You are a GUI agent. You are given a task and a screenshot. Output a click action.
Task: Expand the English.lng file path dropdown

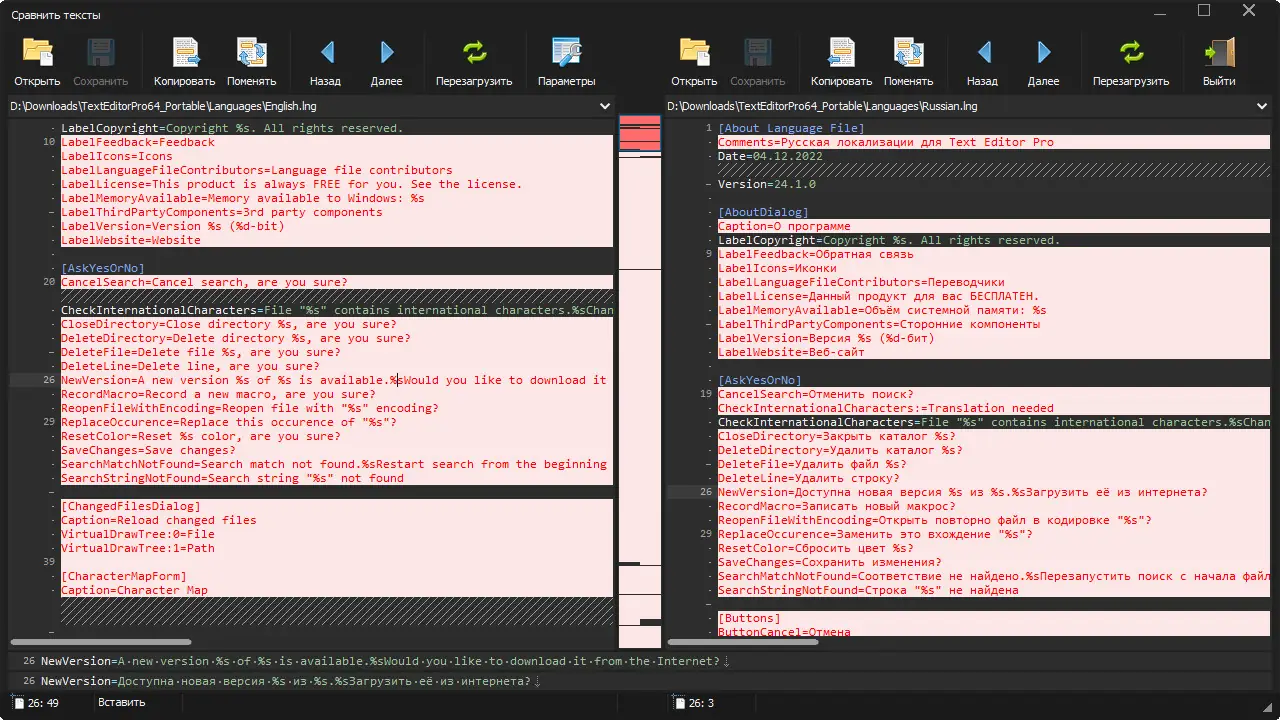click(605, 106)
